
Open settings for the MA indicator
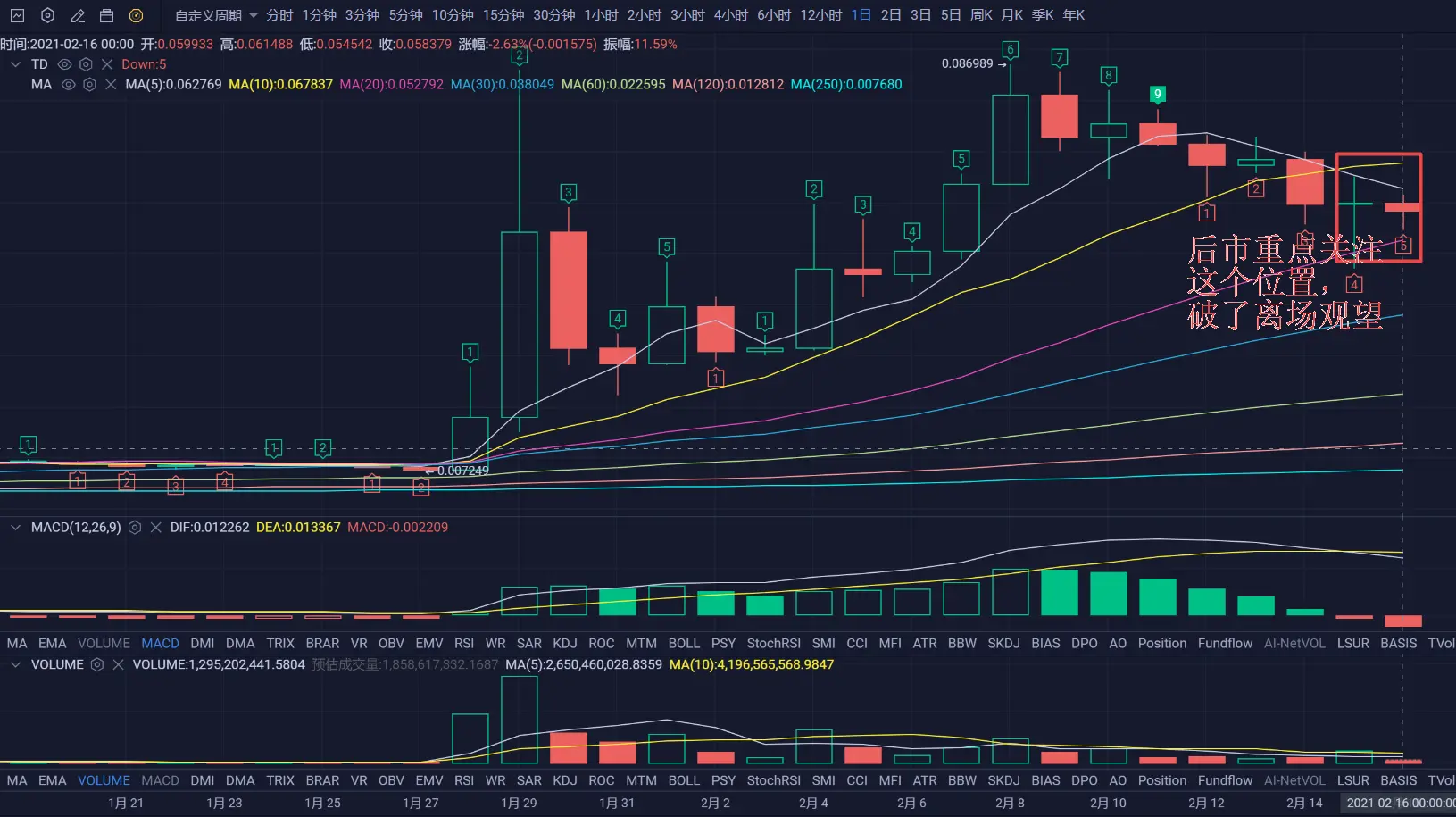click(x=89, y=85)
